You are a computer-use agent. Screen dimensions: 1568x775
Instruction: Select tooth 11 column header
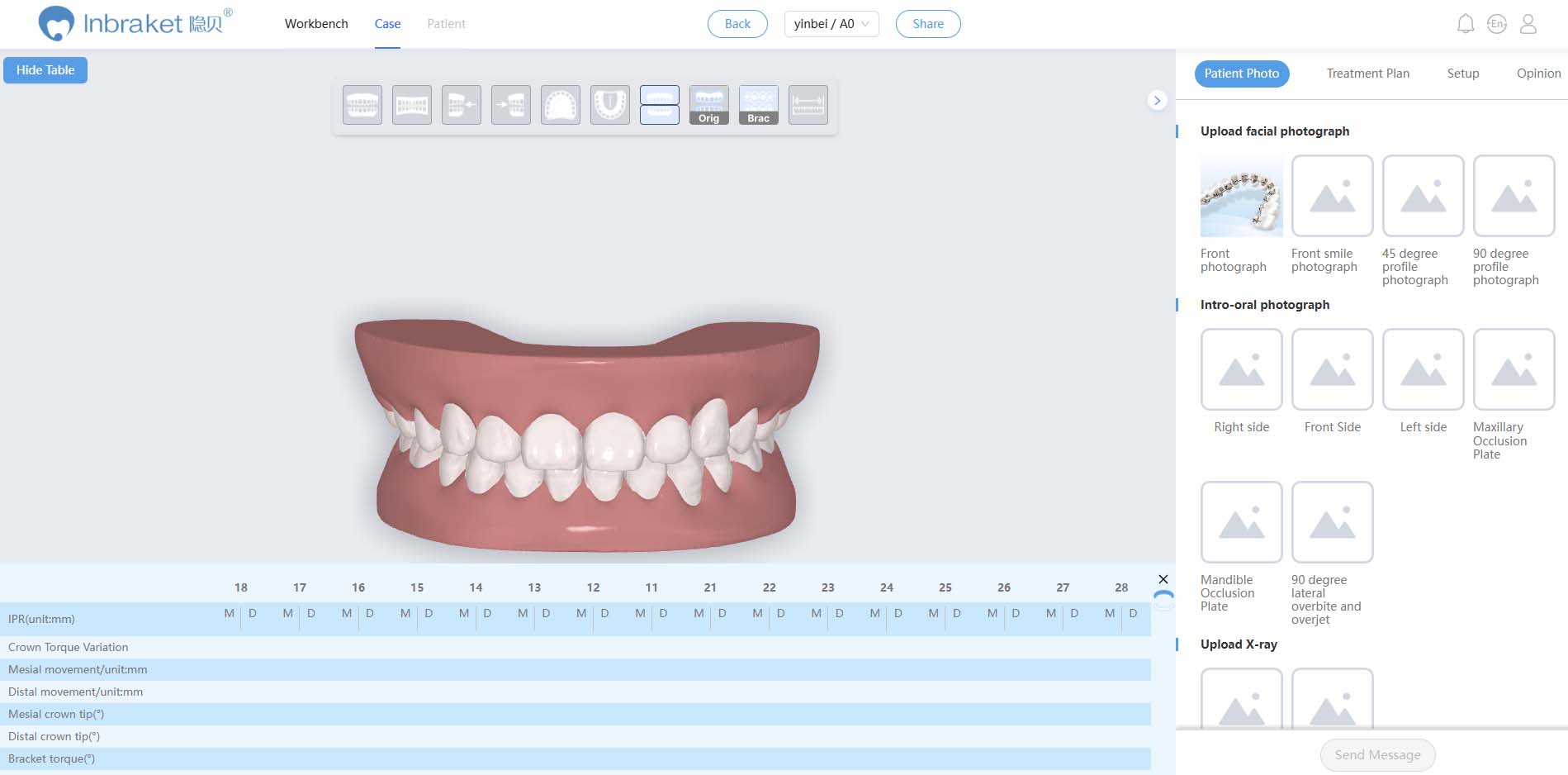[x=651, y=587]
